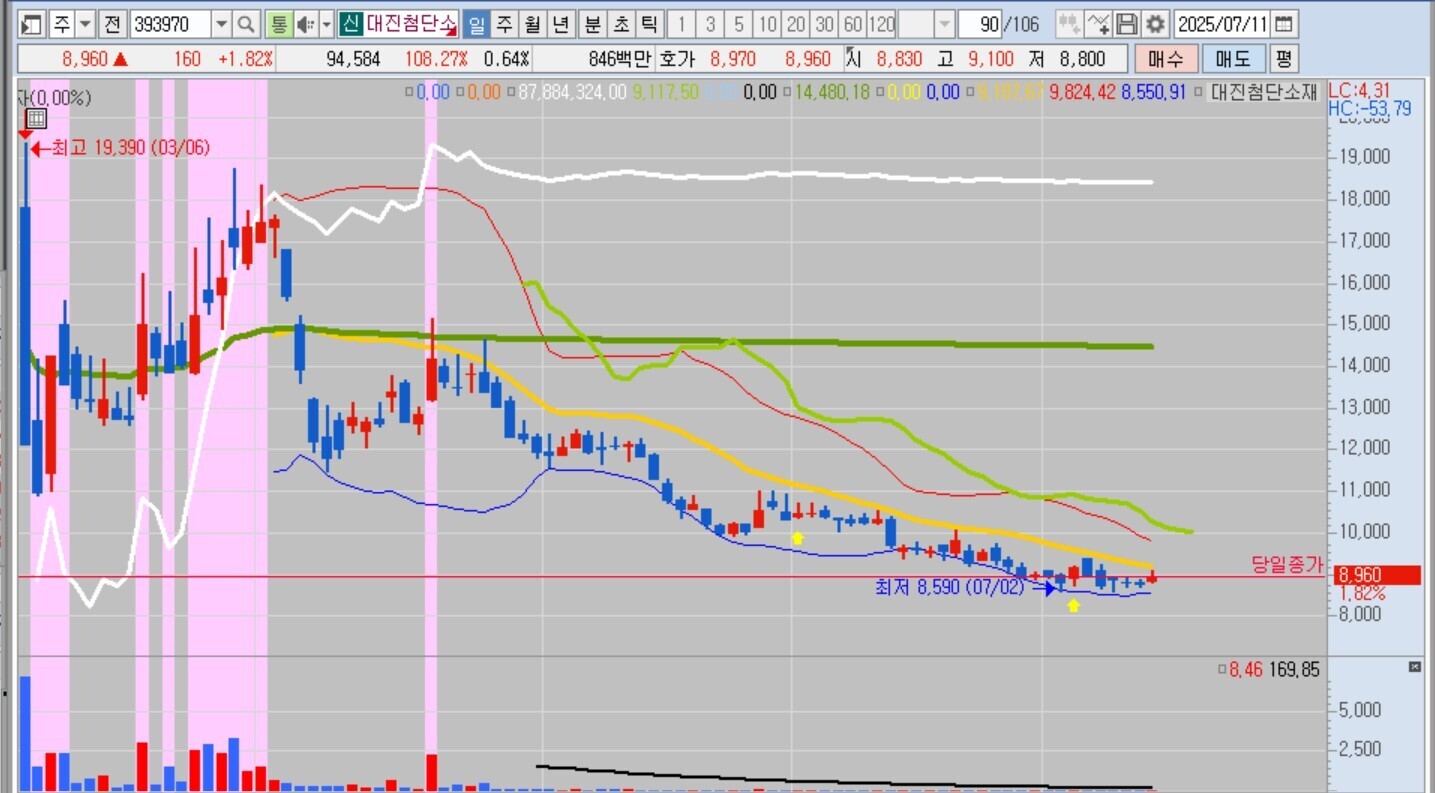The image size is (1435, 793).
Task: Select the 초 second chart tab
Action: [621, 24]
